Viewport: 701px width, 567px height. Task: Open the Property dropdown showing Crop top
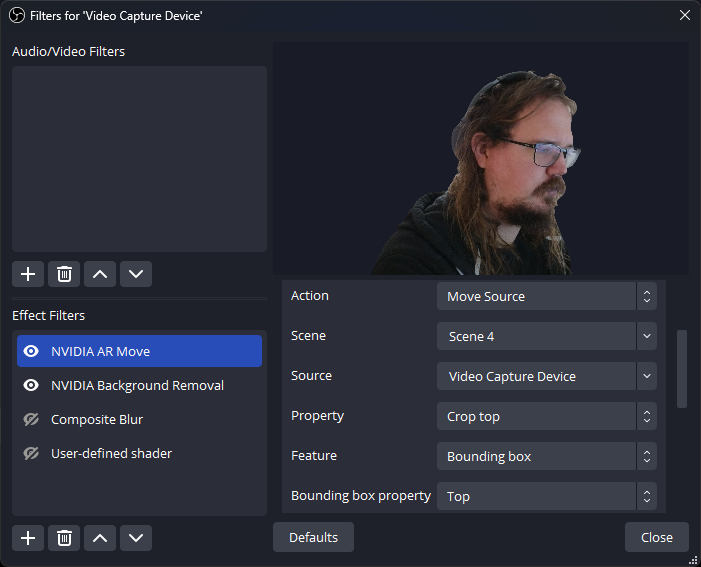(547, 416)
